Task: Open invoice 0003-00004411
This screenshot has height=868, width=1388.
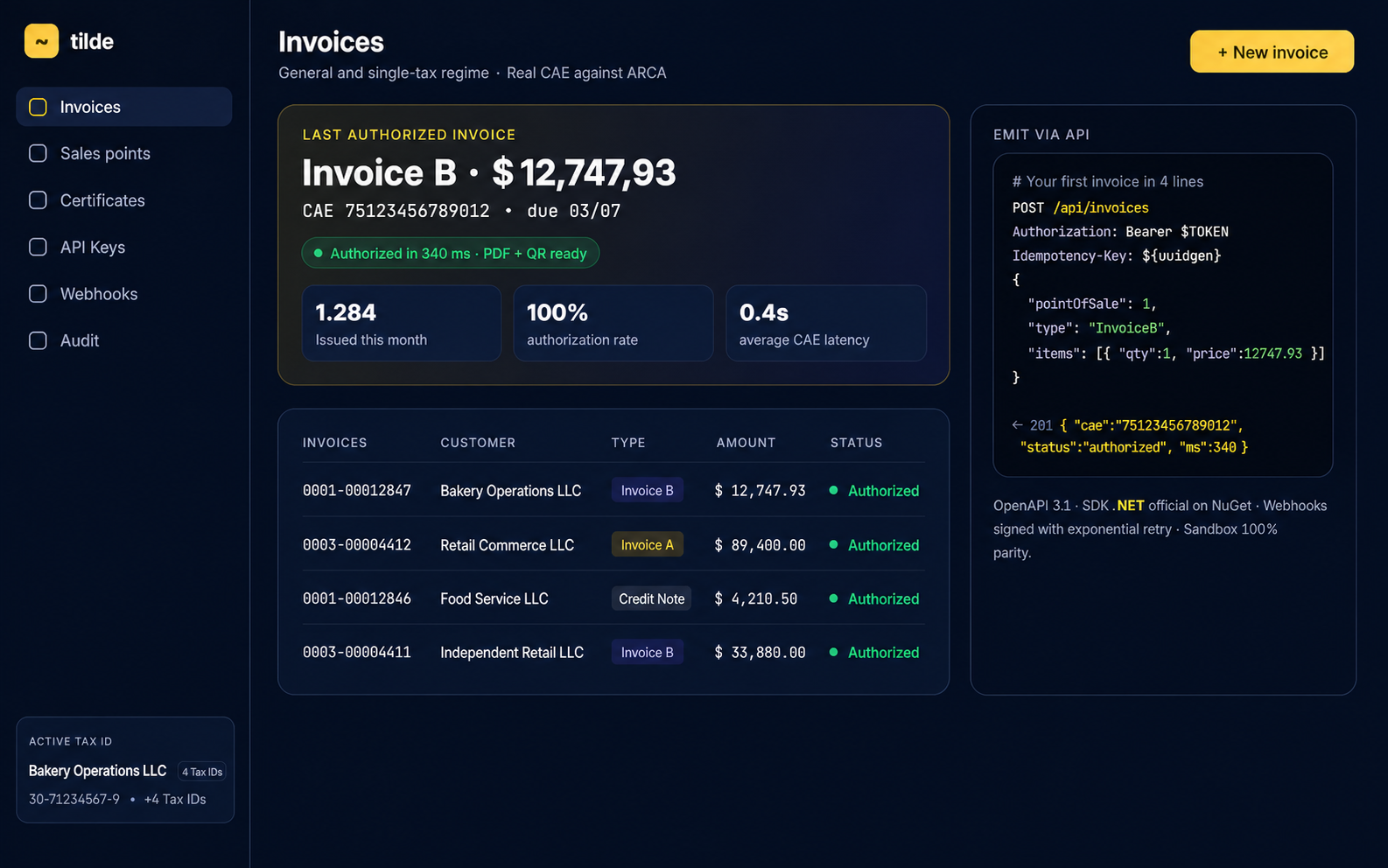Action: [x=357, y=653]
